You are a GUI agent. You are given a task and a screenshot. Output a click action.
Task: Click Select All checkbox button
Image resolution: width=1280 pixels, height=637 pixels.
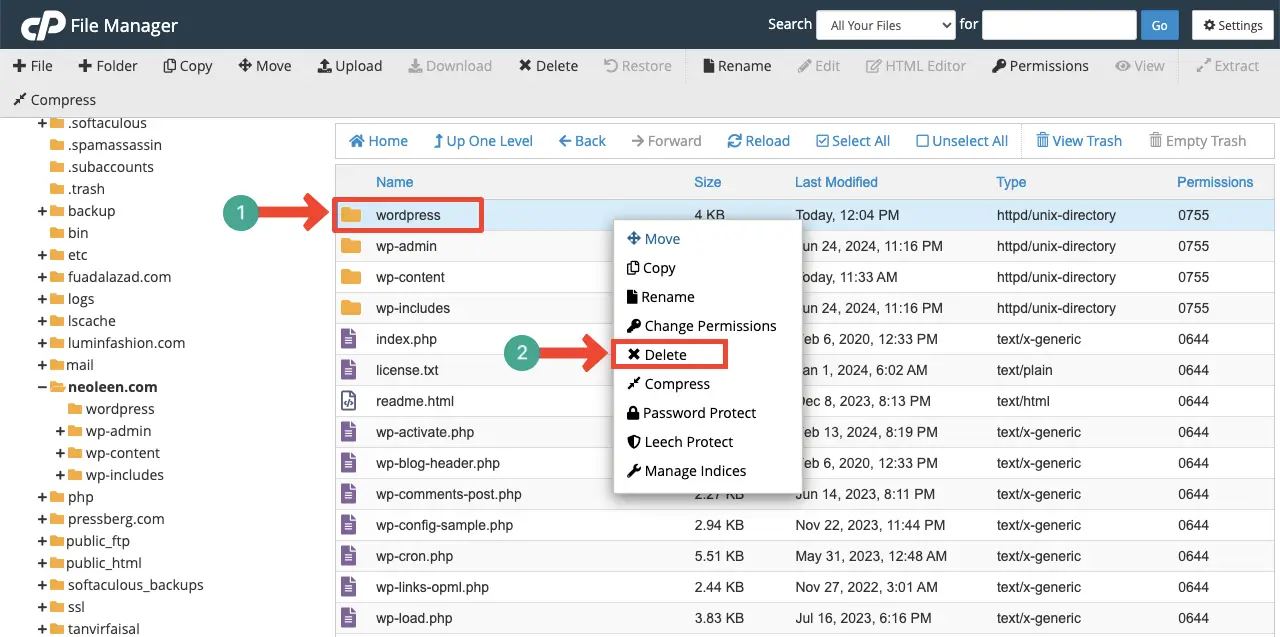852,141
